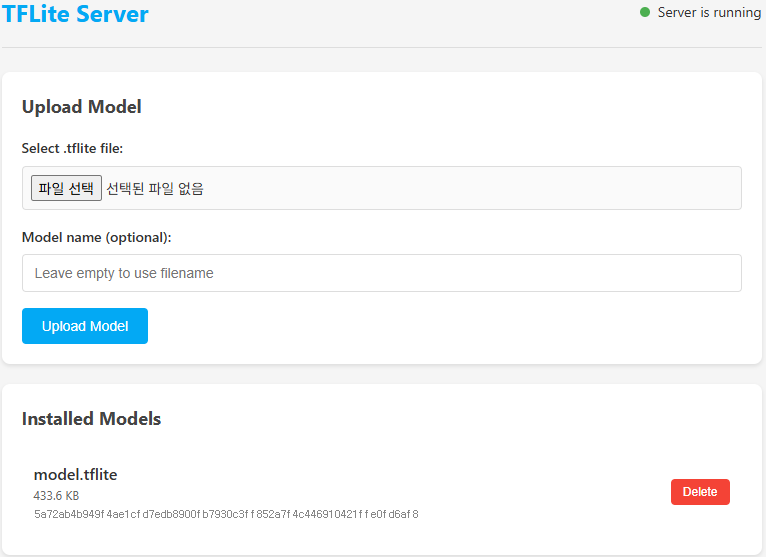Click the model hash string starting 5a72ab4b

click(226, 514)
